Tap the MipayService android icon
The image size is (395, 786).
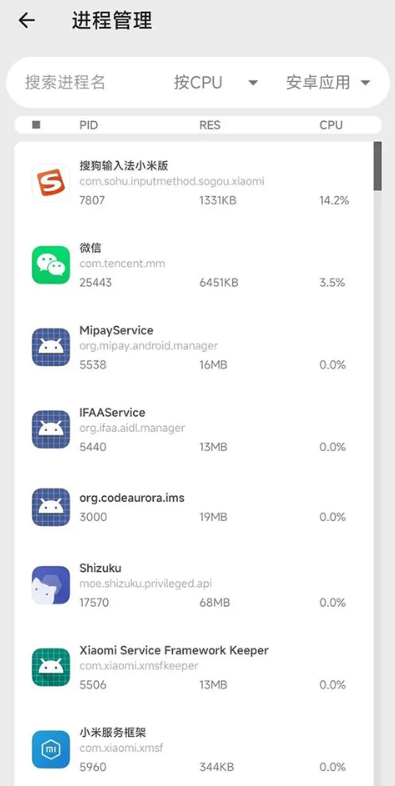pos(51,347)
